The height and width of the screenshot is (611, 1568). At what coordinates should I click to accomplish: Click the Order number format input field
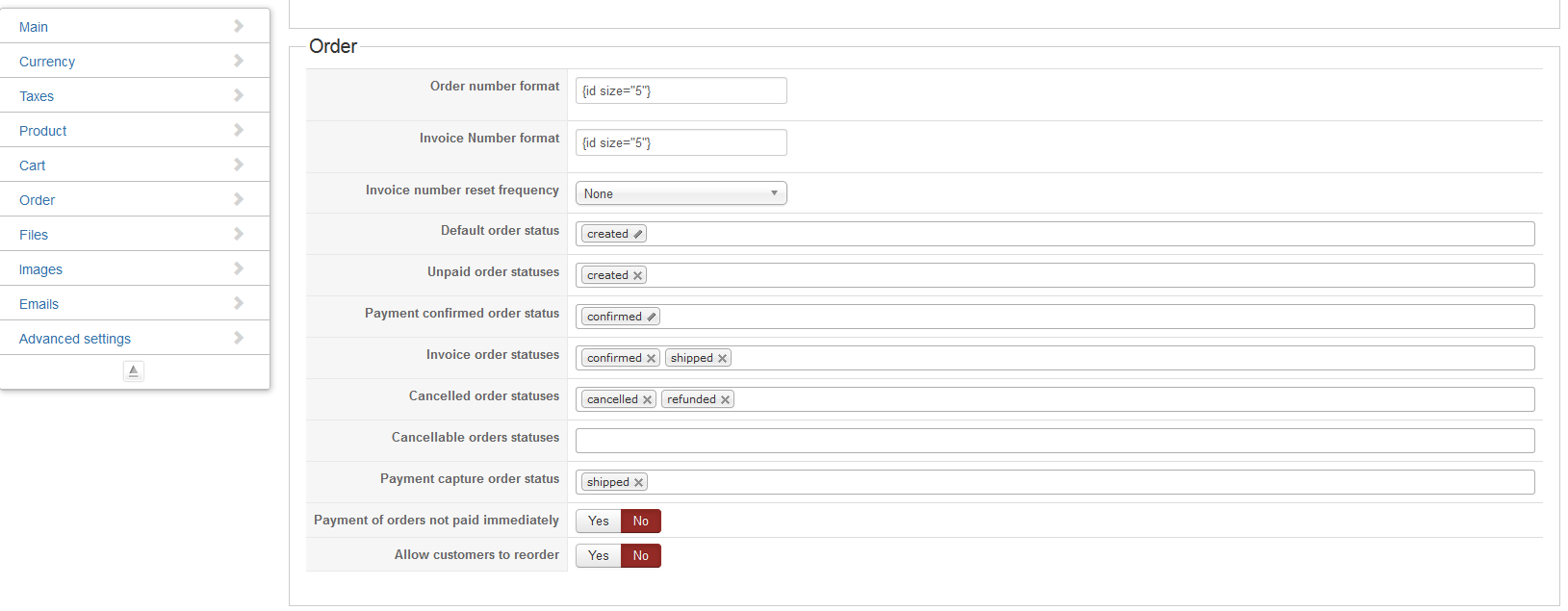tap(681, 90)
